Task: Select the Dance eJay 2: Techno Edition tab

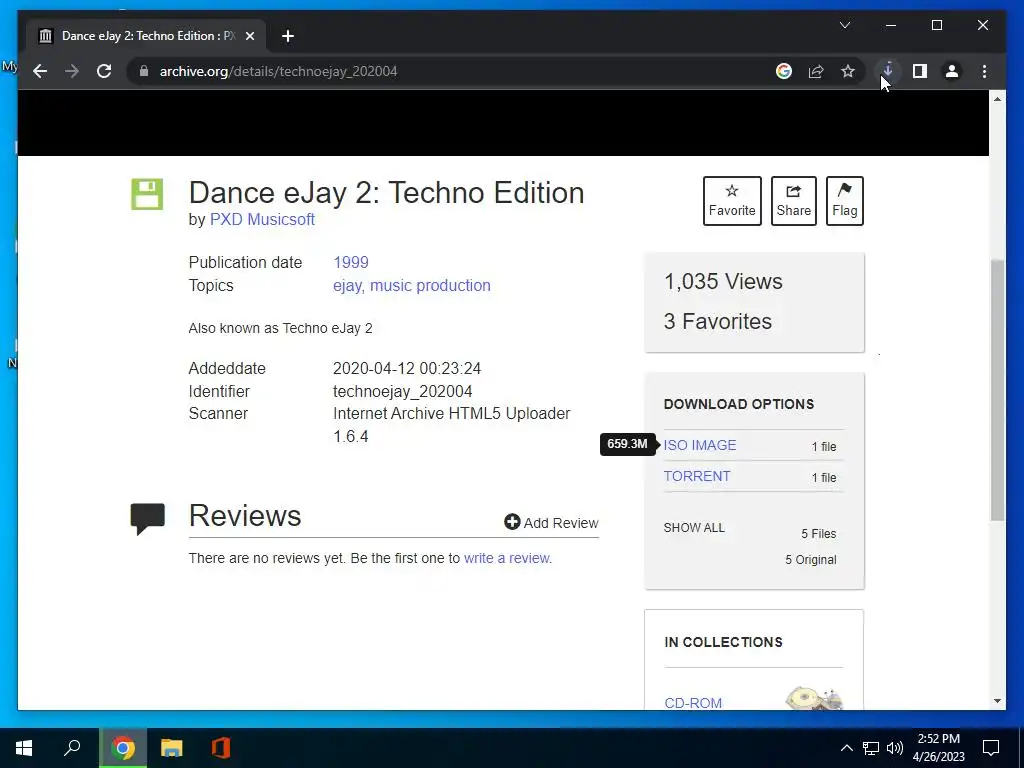Action: (x=146, y=36)
